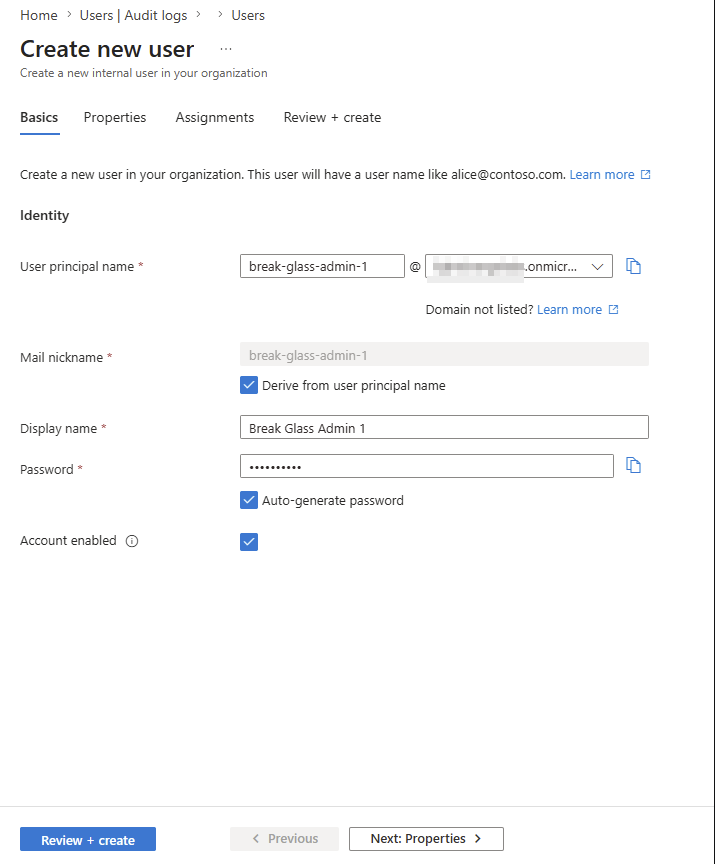715x864 pixels.
Task: Copy the user principal name icon
Action: pos(633,266)
